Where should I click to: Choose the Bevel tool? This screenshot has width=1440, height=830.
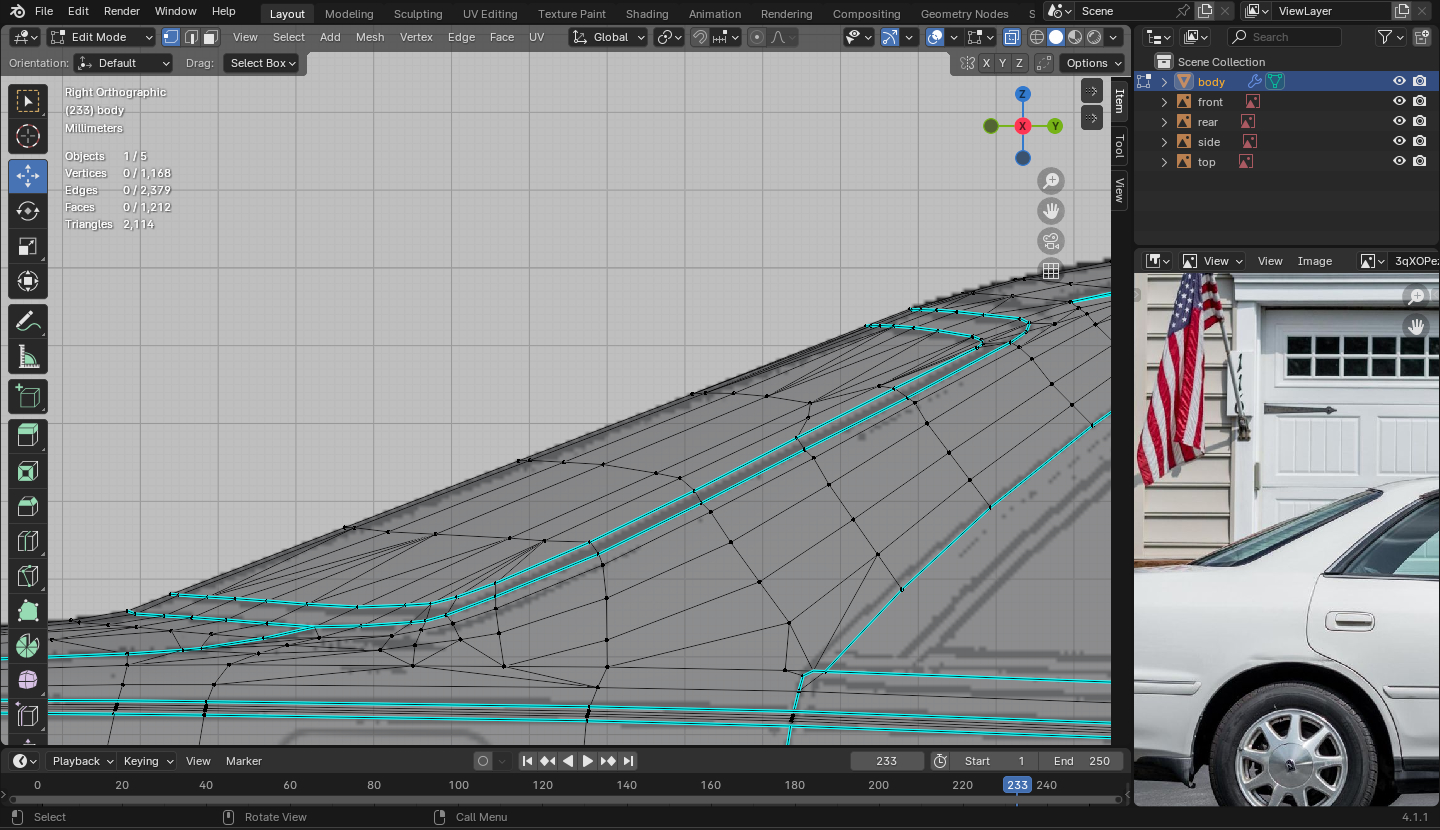pyautogui.click(x=28, y=507)
